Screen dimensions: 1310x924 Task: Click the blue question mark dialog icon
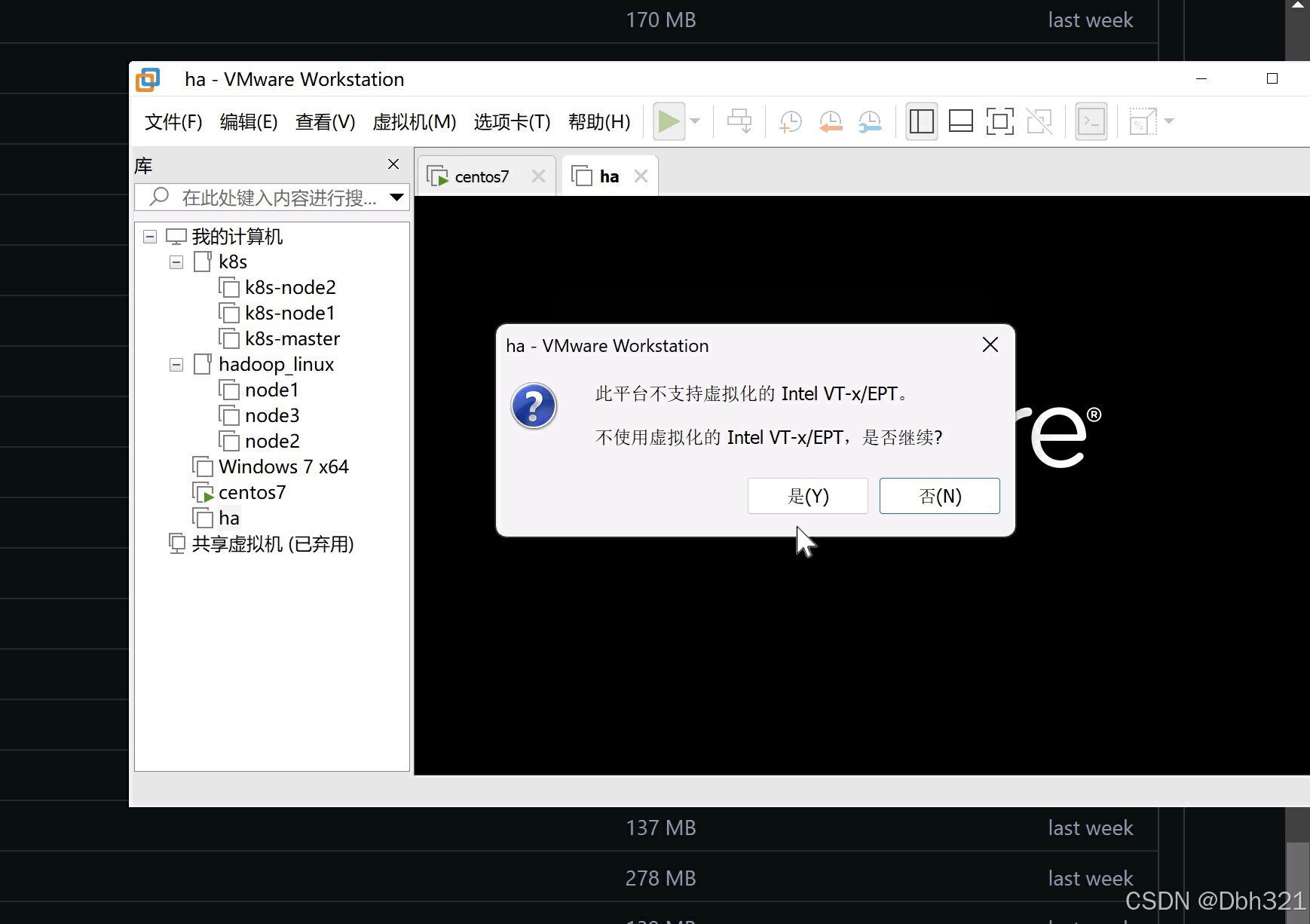534,406
